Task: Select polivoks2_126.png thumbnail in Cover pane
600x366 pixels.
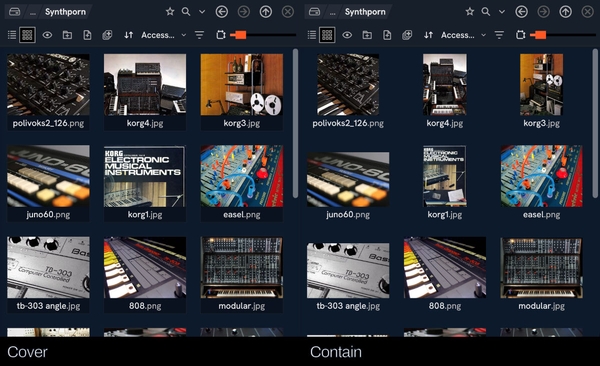Action: 48,85
